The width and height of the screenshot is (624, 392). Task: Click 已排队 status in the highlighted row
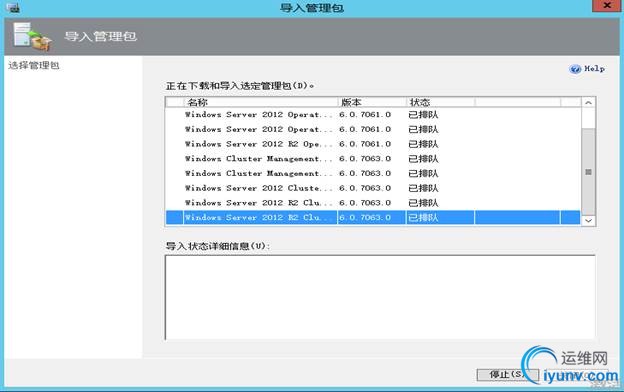(423, 218)
